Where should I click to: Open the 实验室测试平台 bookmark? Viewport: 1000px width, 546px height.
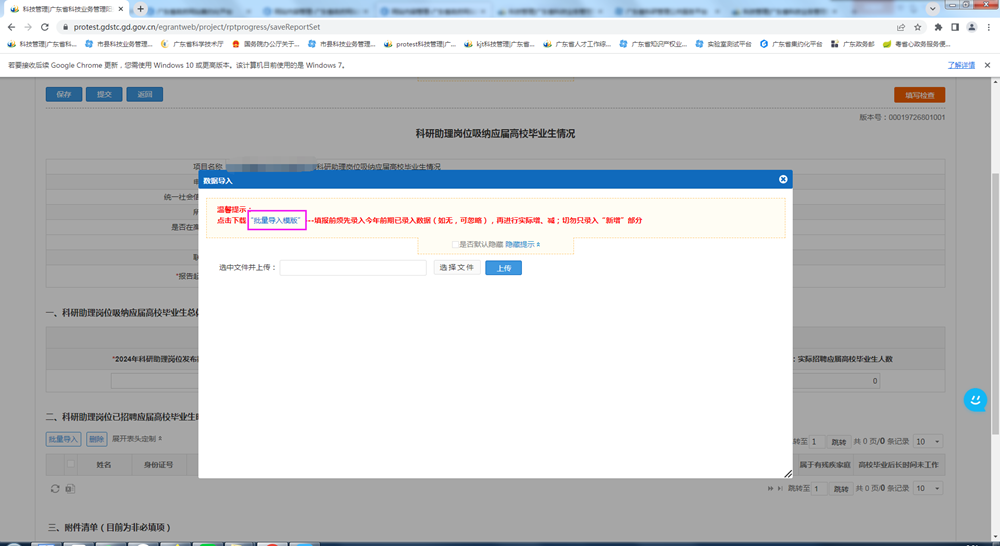click(723, 44)
